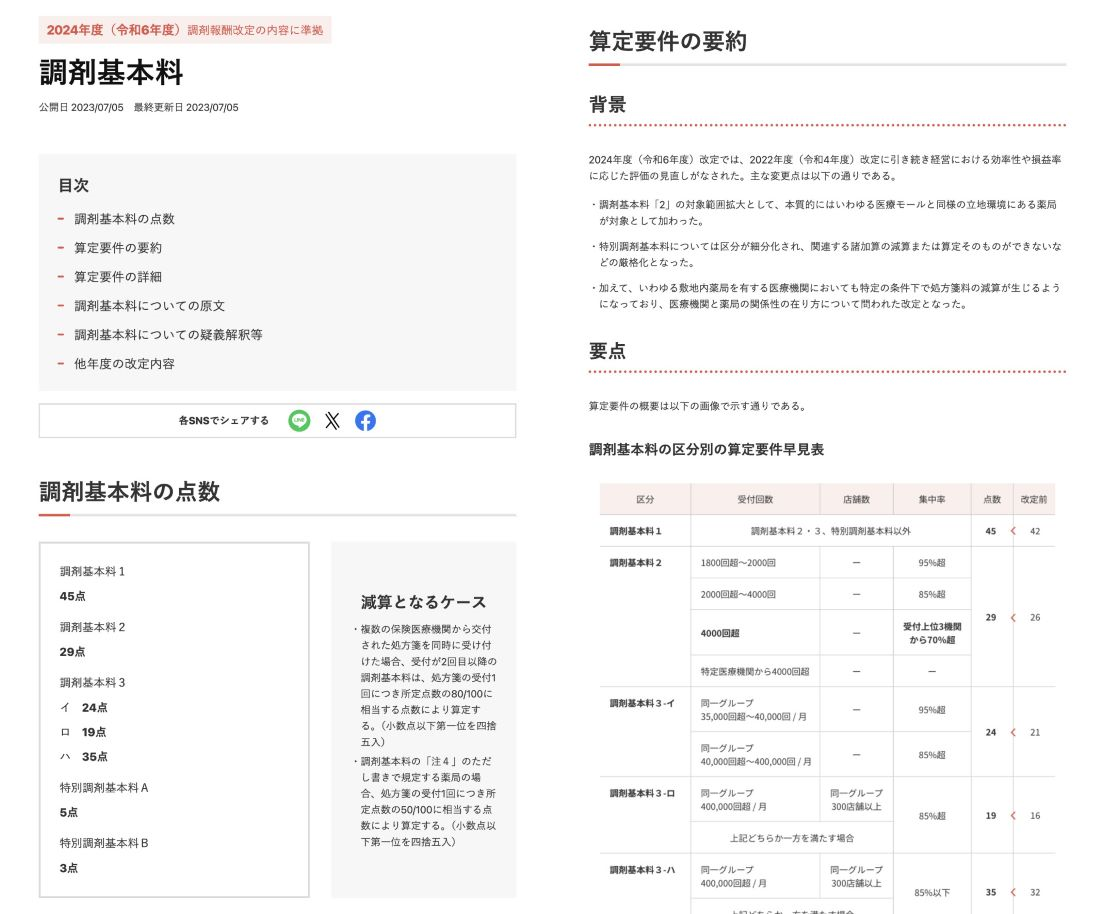Open 他年度の改定内容 link
The image size is (1100, 914).
click(x=124, y=363)
